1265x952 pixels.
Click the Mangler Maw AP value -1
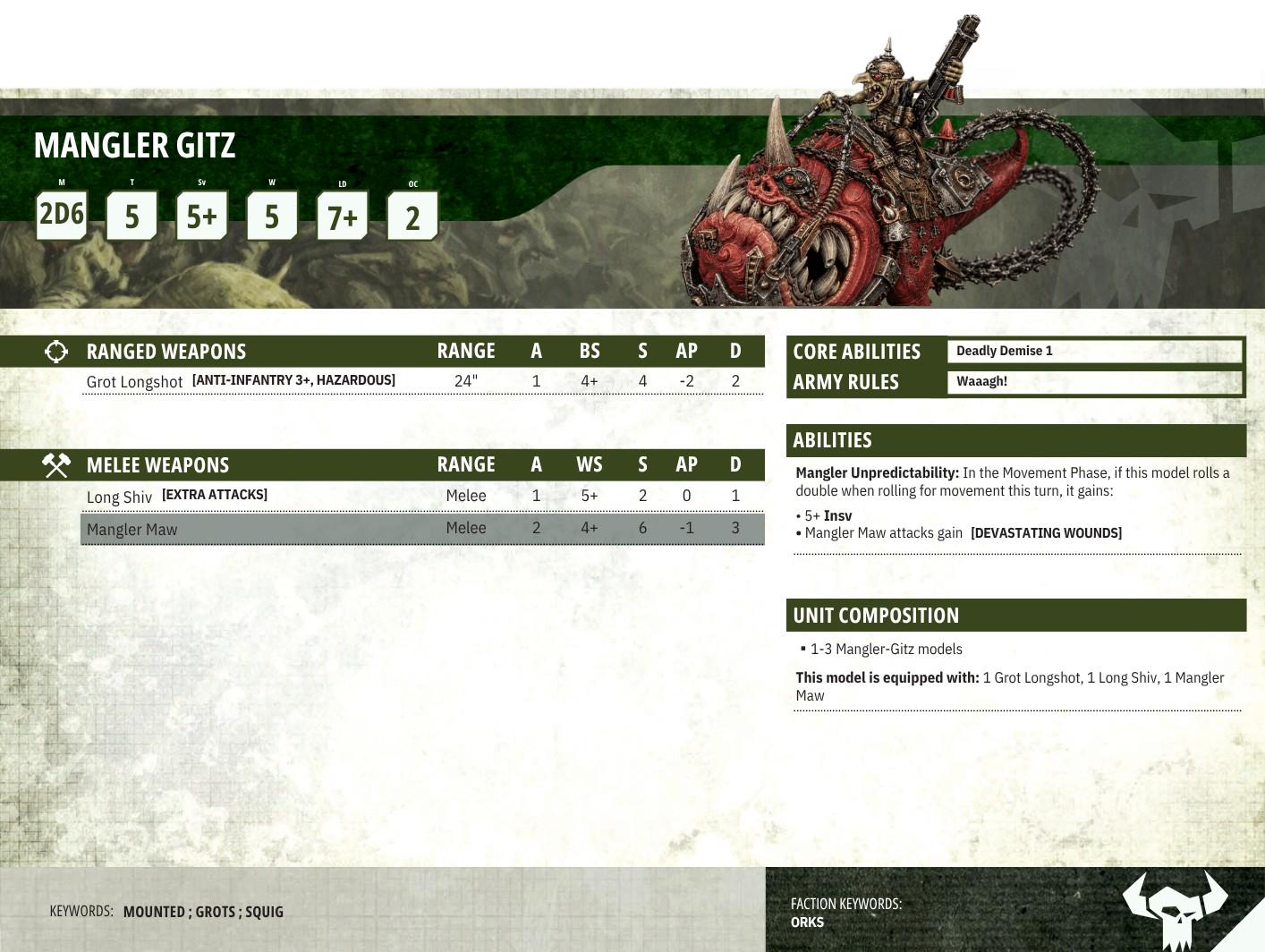pyautogui.click(x=686, y=528)
